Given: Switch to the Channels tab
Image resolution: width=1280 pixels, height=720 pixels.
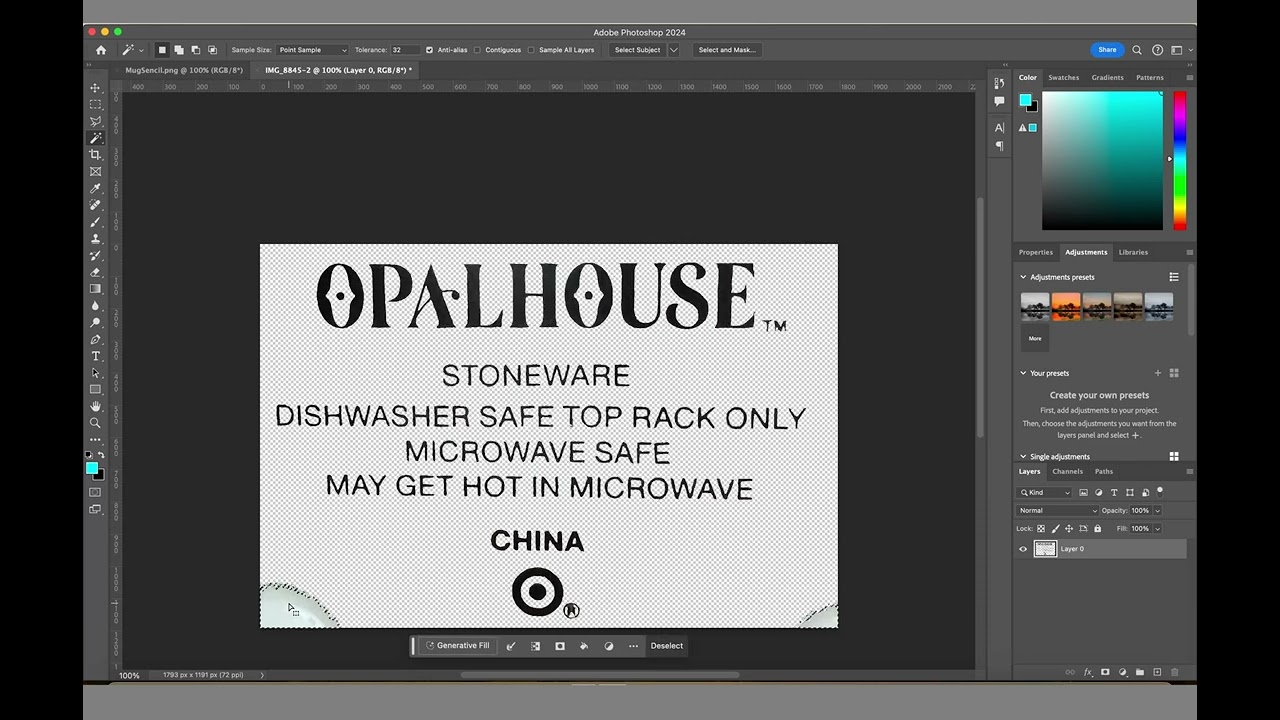Looking at the screenshot, I should 1067,471.
